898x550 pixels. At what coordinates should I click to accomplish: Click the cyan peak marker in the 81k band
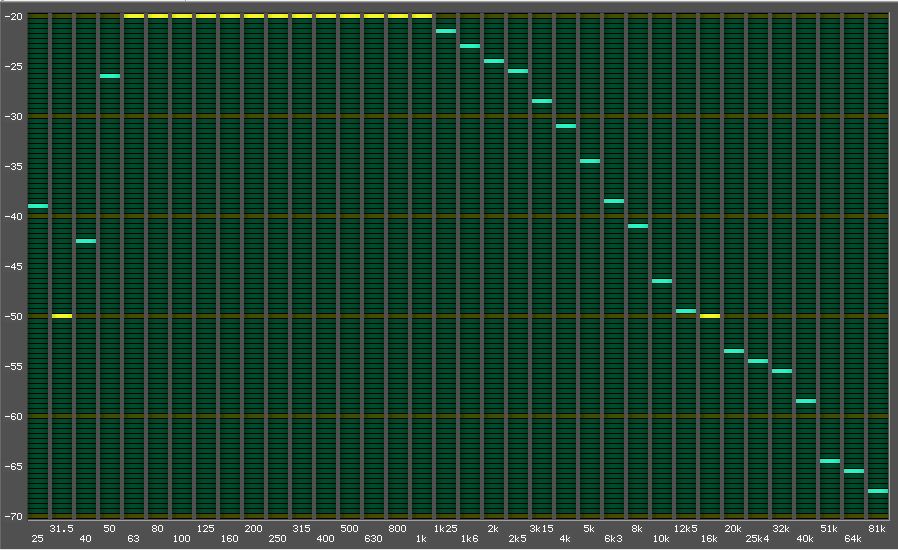tap(879, 491)
